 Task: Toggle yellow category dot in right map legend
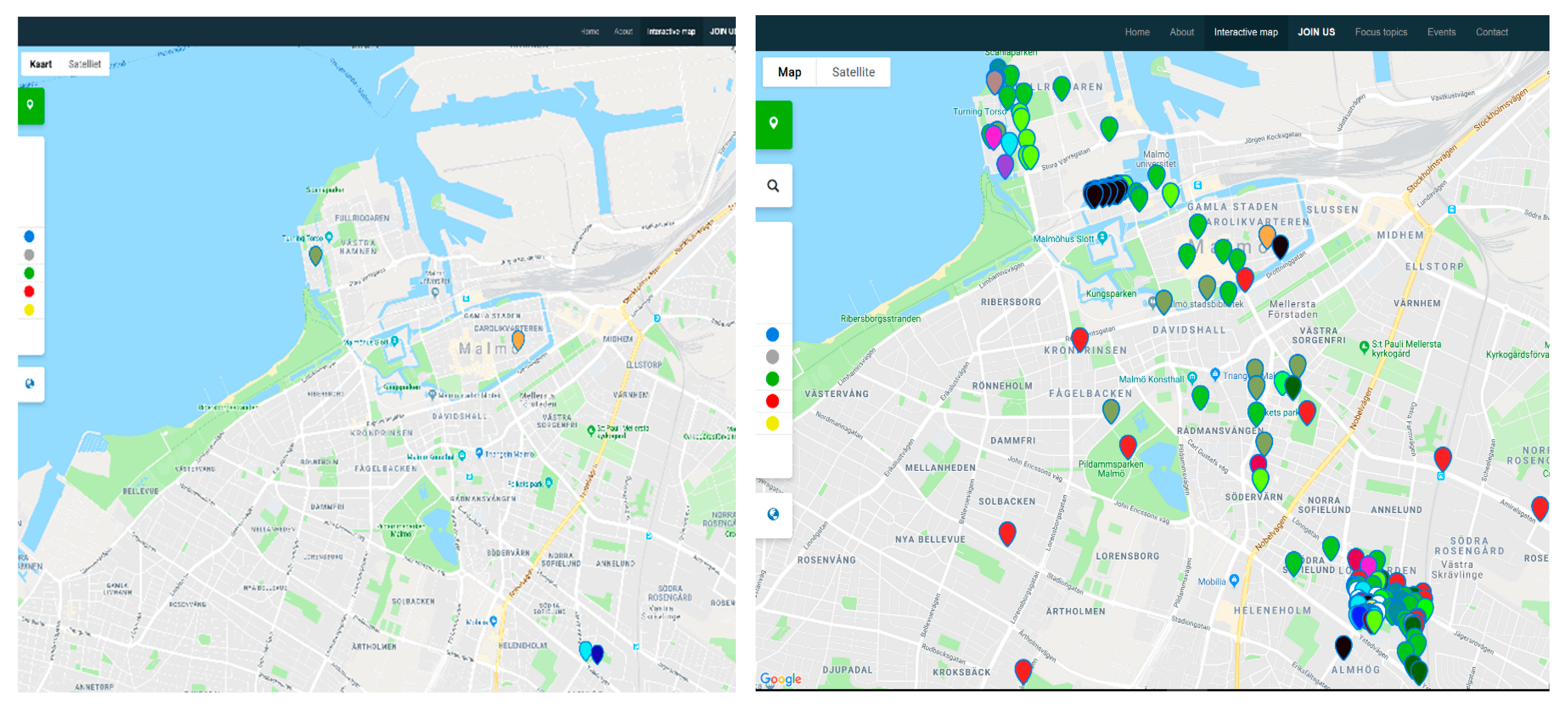click(x=772, y=424)
